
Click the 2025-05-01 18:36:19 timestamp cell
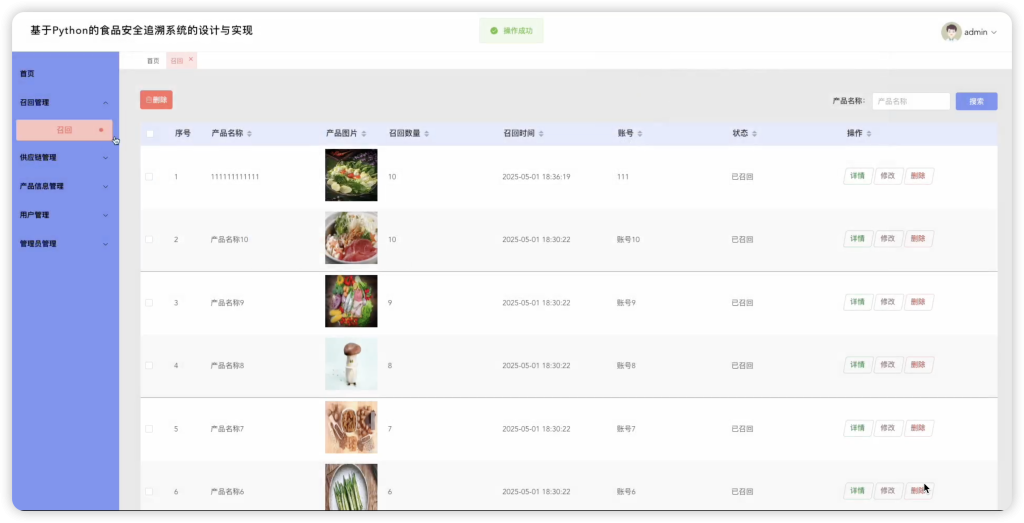click(x=536, y=177)
